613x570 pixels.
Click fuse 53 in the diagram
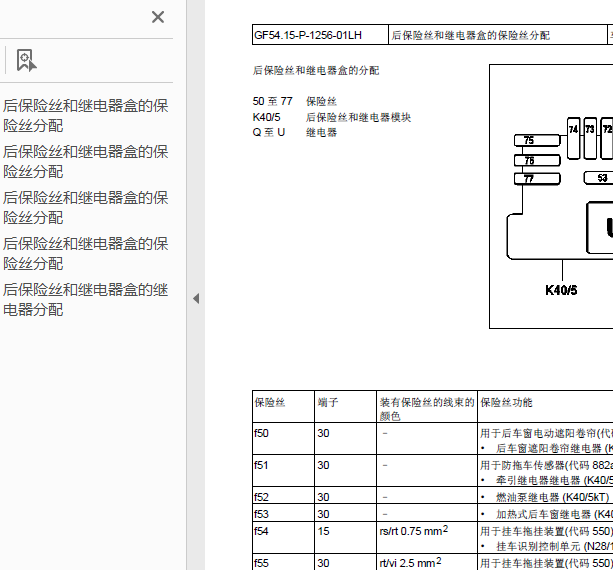599,178
